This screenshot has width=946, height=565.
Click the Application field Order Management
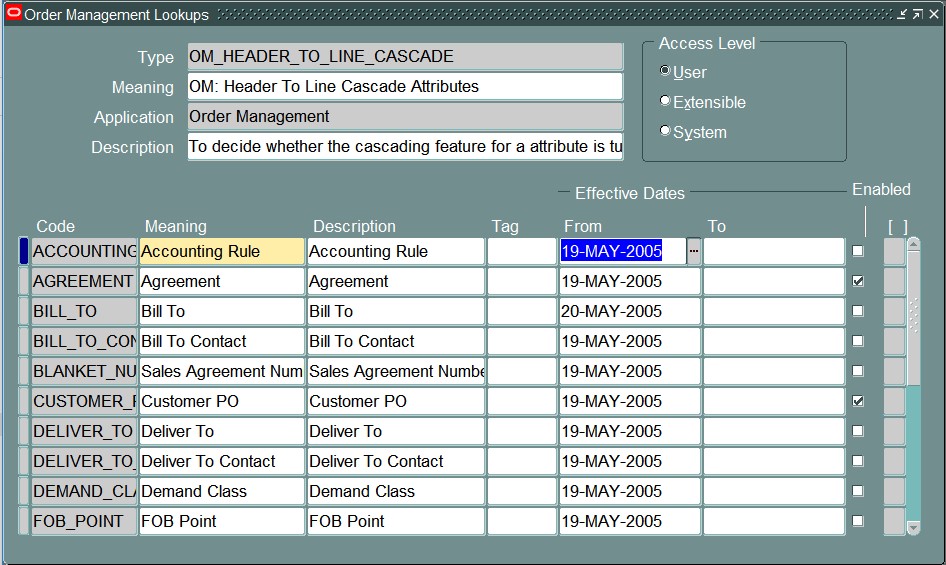pyautogui.click(x=405, y=117)
